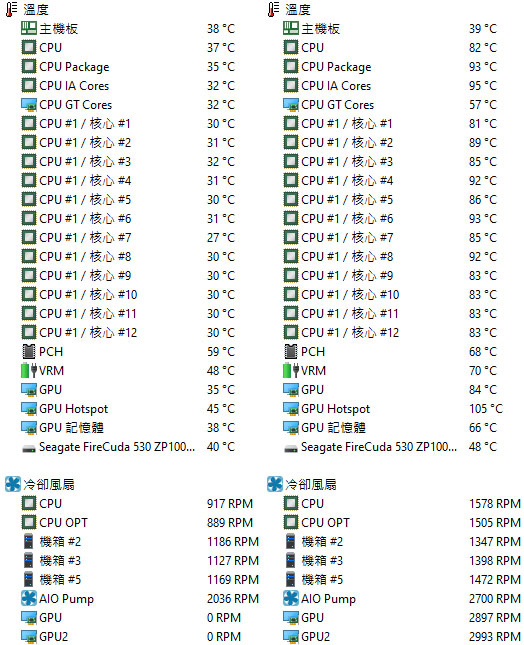Select GPU2 fan icon in 2993 RPM row
The image size is (524, 645).
tap(291, 636)
